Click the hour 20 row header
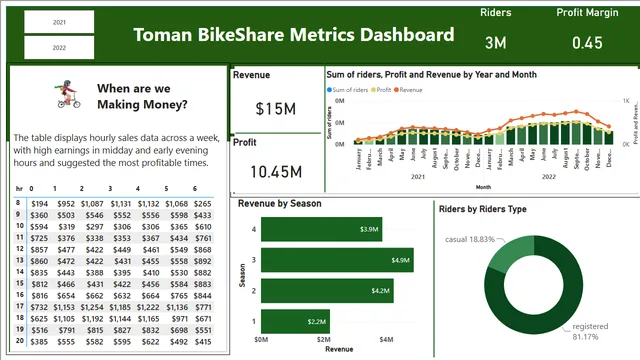This screenshot has height=360, width=640. coord(20,340)
